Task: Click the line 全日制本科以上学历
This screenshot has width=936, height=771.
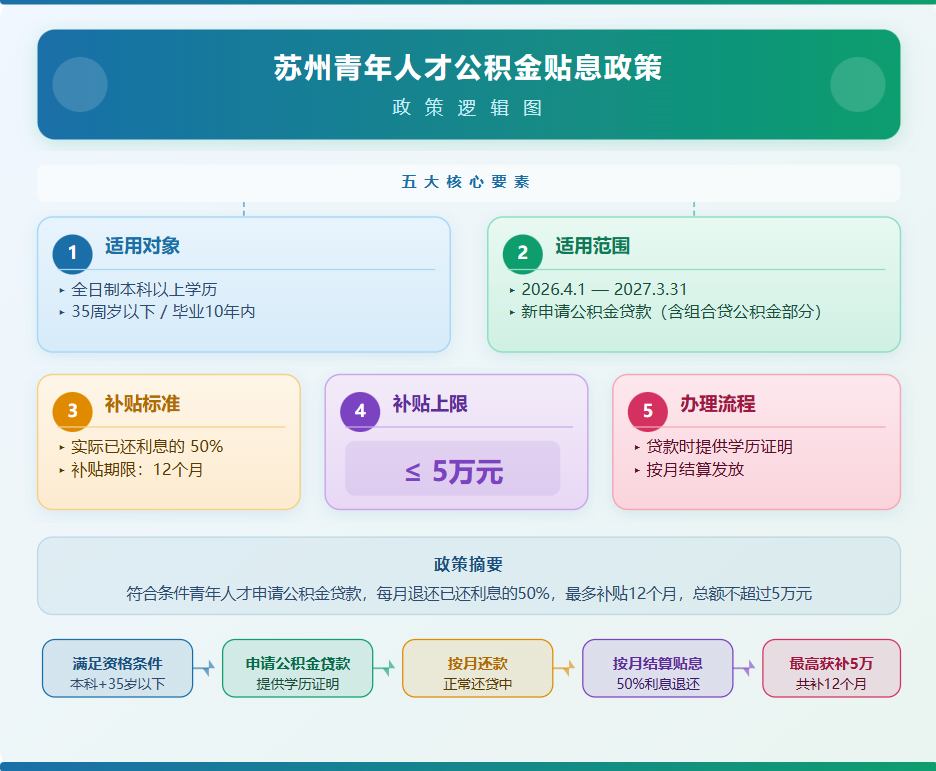Action: [144, 290]
